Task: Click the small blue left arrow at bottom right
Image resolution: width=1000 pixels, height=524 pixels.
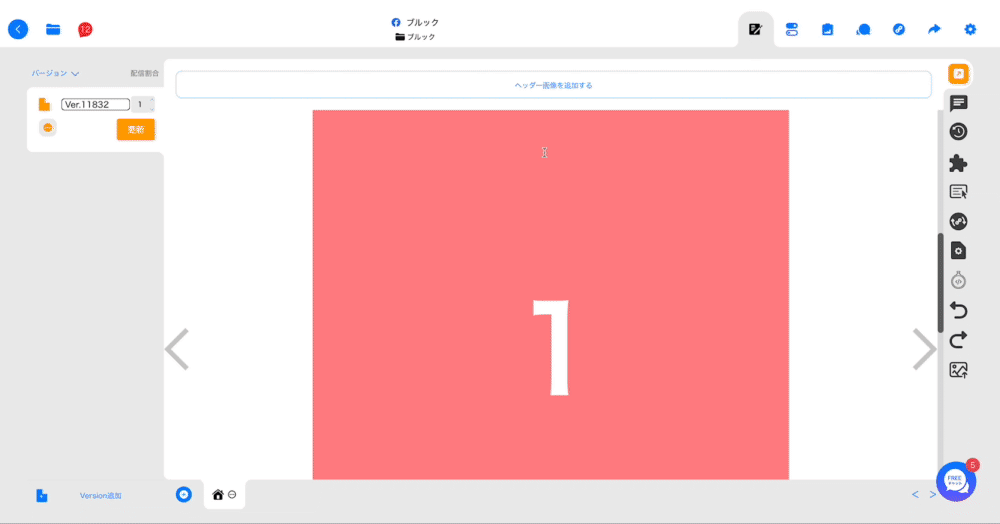Action: click(x=915, y=495)
